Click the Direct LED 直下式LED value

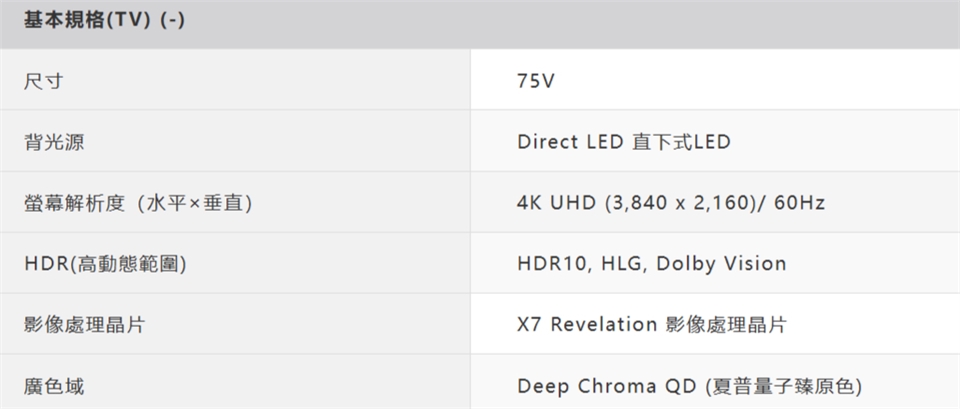tap(624, 142)
